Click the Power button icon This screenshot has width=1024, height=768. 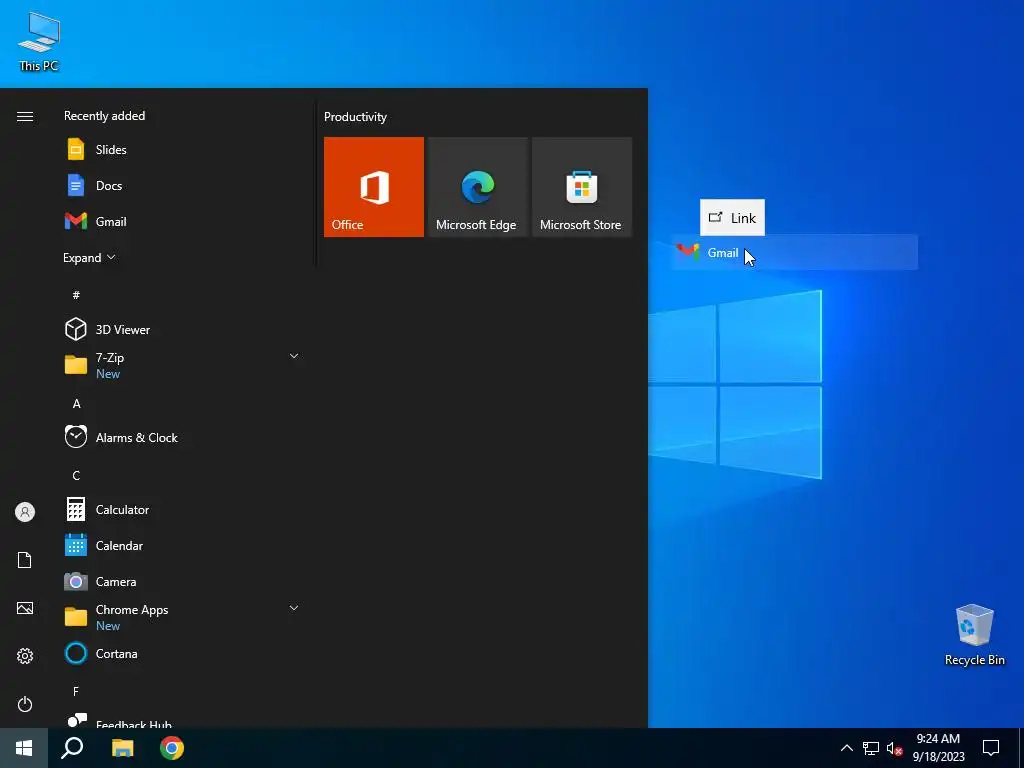[x=25, y=704]
